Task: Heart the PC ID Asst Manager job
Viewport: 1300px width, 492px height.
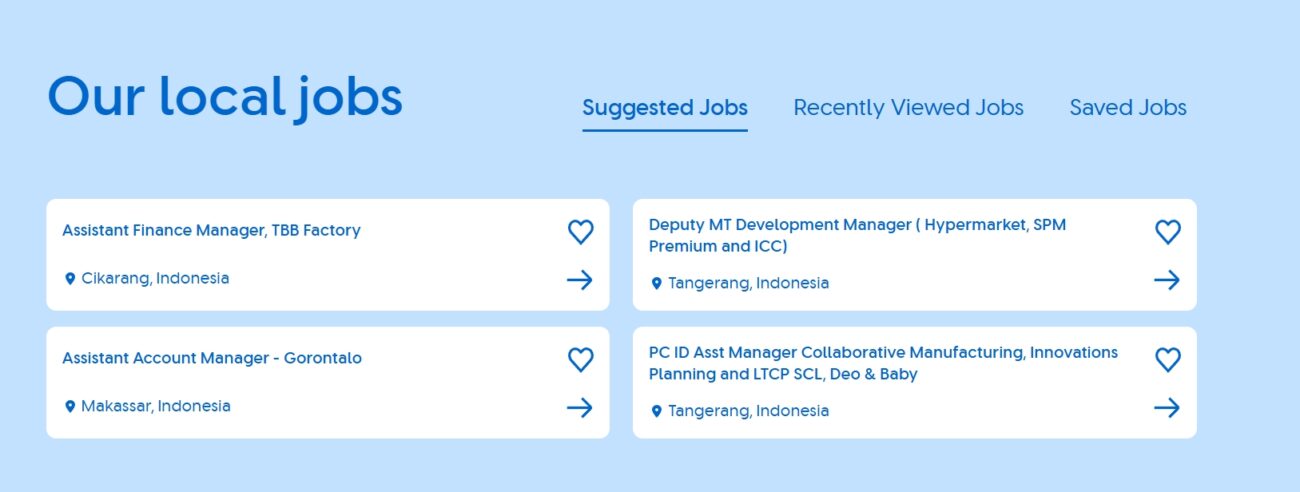Action: tap(1167, 360)
